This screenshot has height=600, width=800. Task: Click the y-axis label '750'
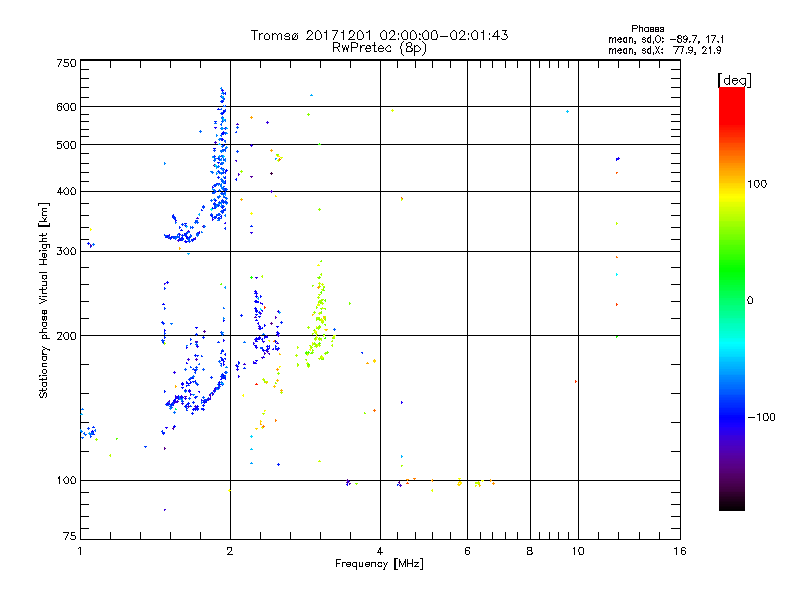pyautogui.click(x=66, y=63)
